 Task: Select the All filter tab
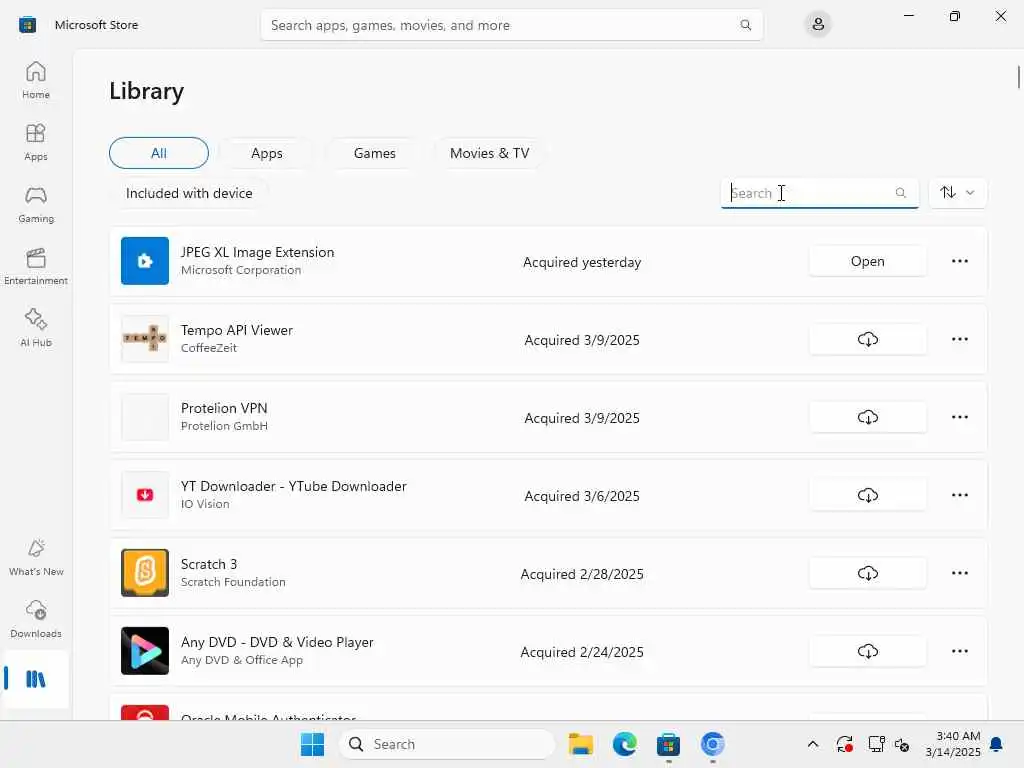159,153
